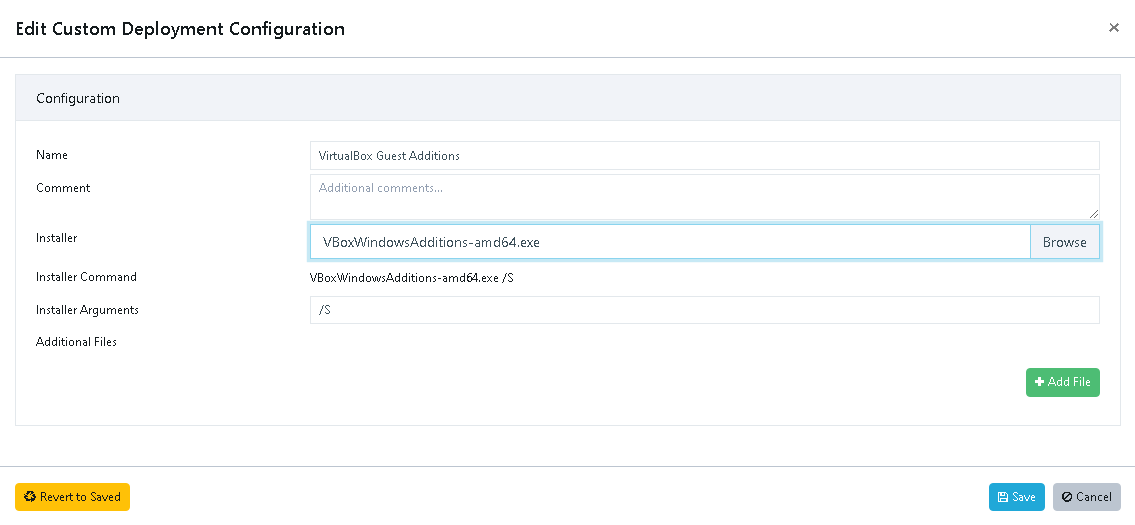Click the 'Comment' label
This screenshot has height=525, width=1135.
[63, 188]
